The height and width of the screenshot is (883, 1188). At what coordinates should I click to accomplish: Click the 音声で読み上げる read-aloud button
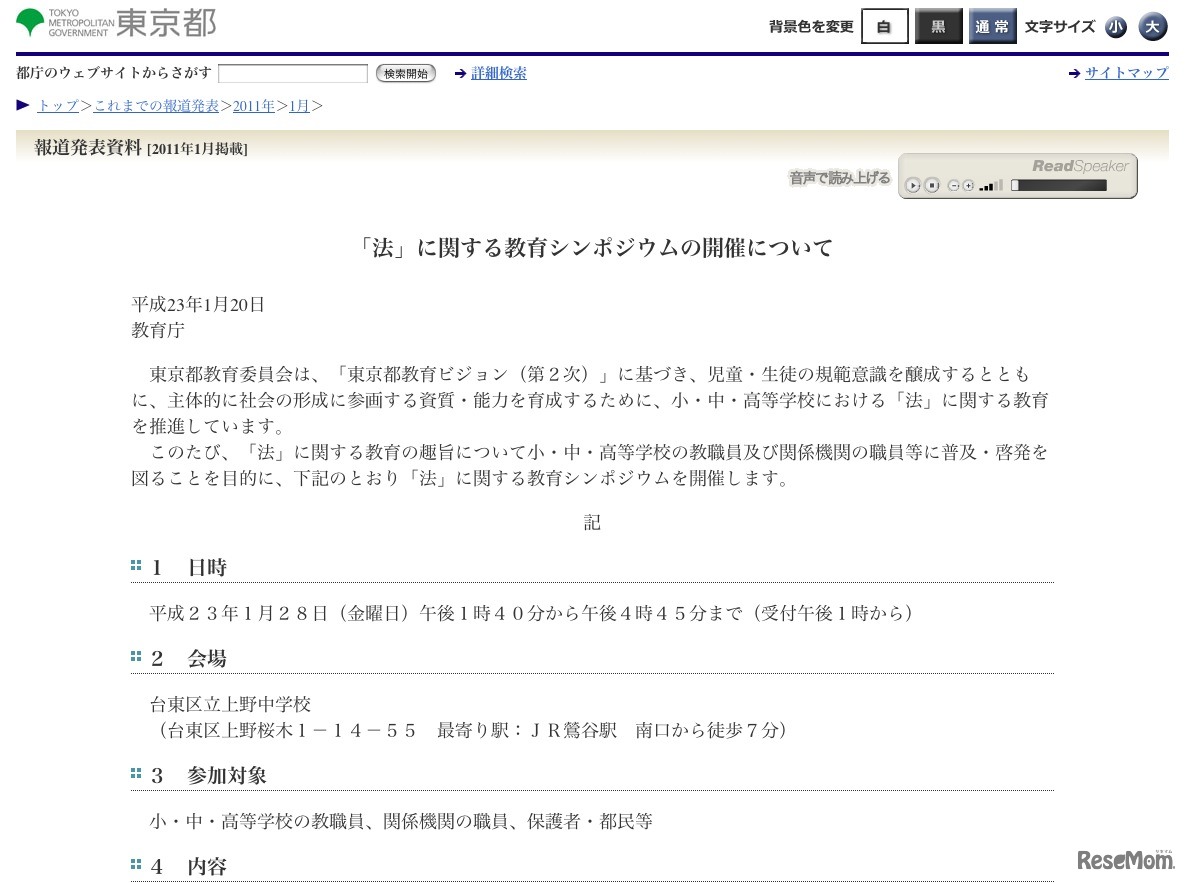[838, 177]
